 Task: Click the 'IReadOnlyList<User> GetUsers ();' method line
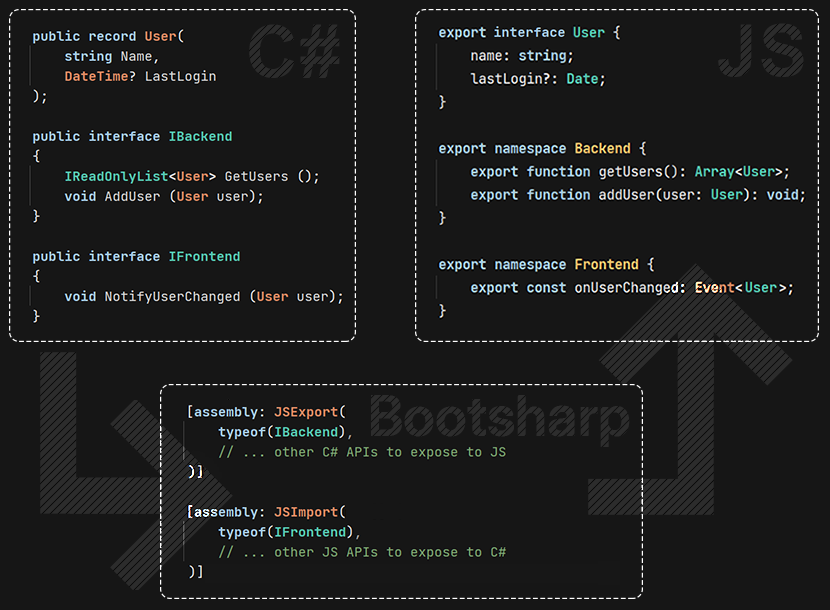coord(192,176)
